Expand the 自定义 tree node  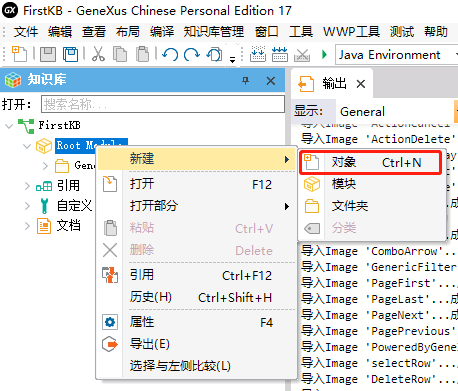click(27, 206)
